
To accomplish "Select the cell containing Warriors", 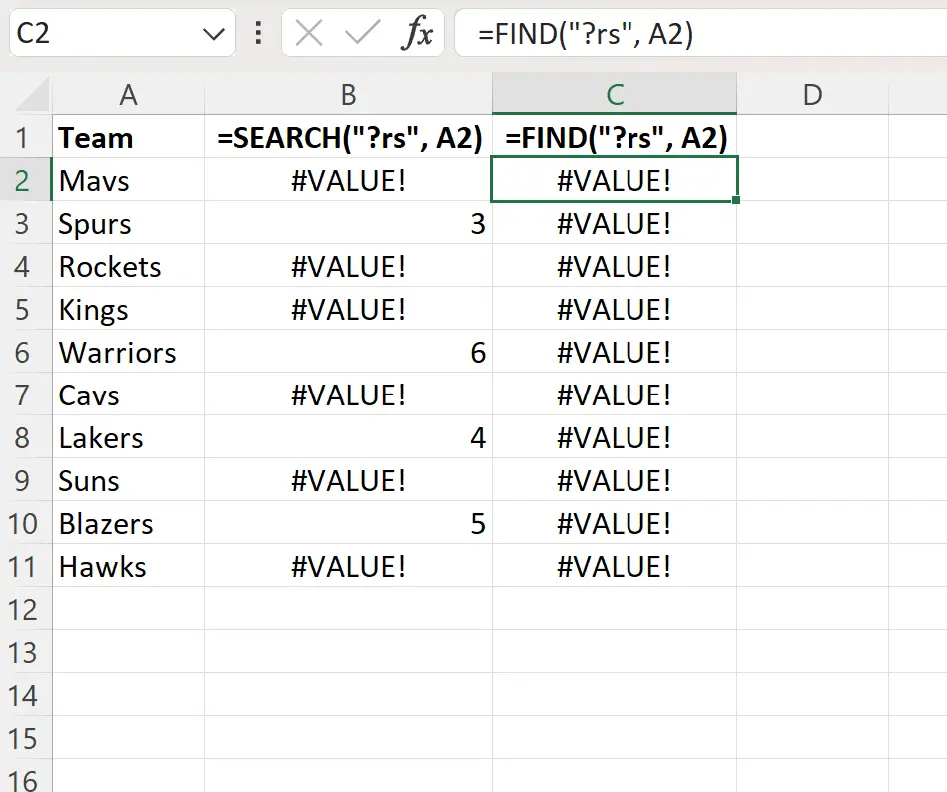I will point(128,353).
